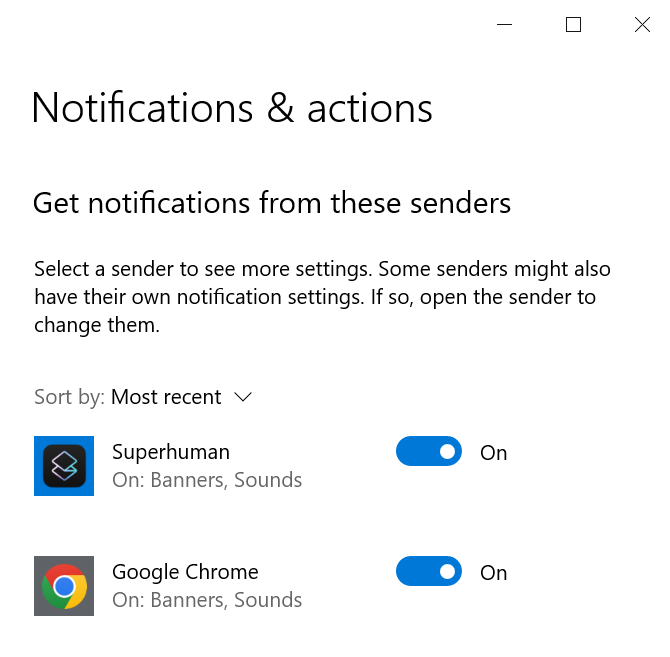Click the On label beside Superhuman toggle
The height and width of the screenshot is (657, 670).
494,453
